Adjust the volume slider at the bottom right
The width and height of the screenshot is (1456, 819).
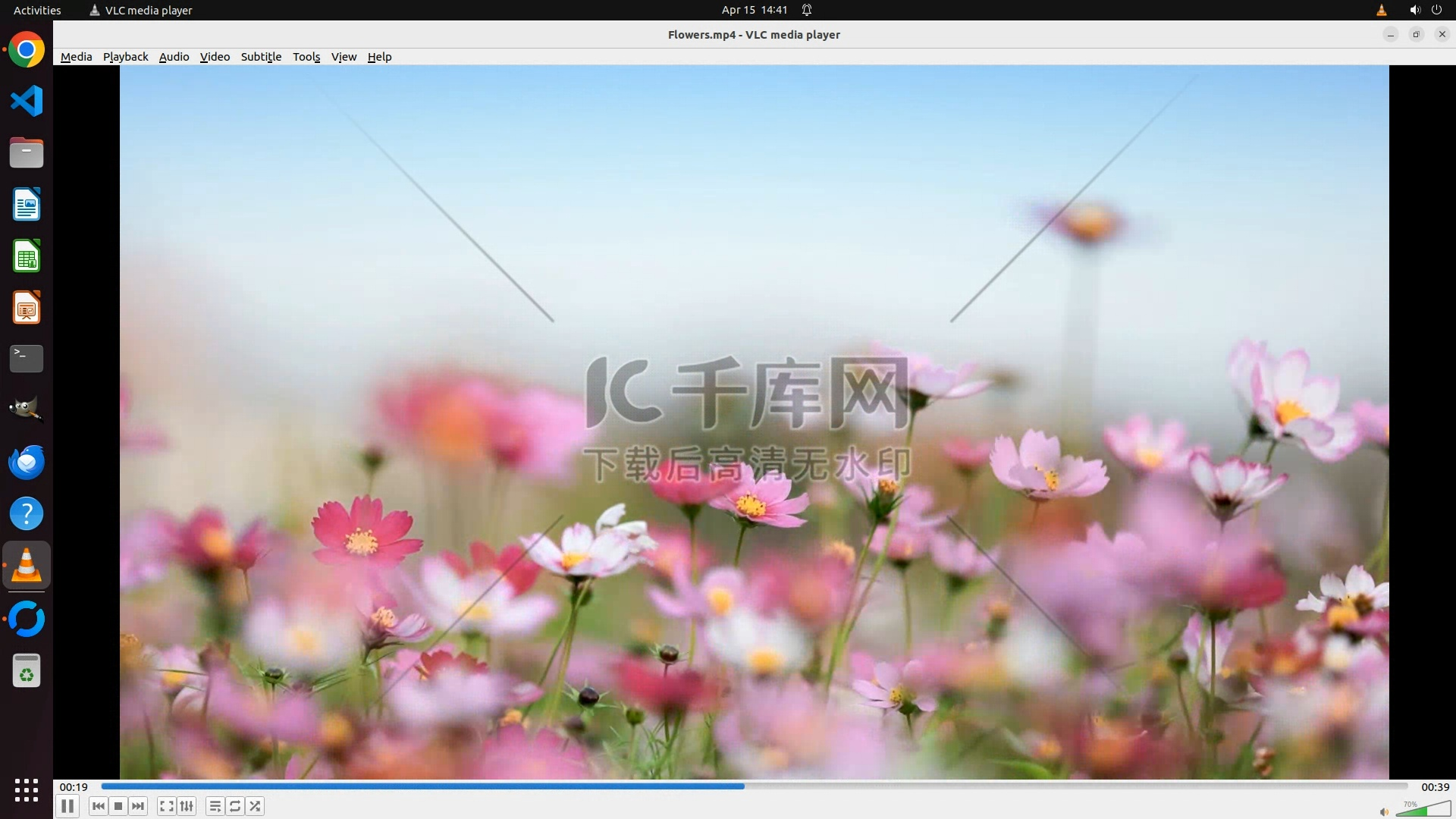pos(1423,810)
